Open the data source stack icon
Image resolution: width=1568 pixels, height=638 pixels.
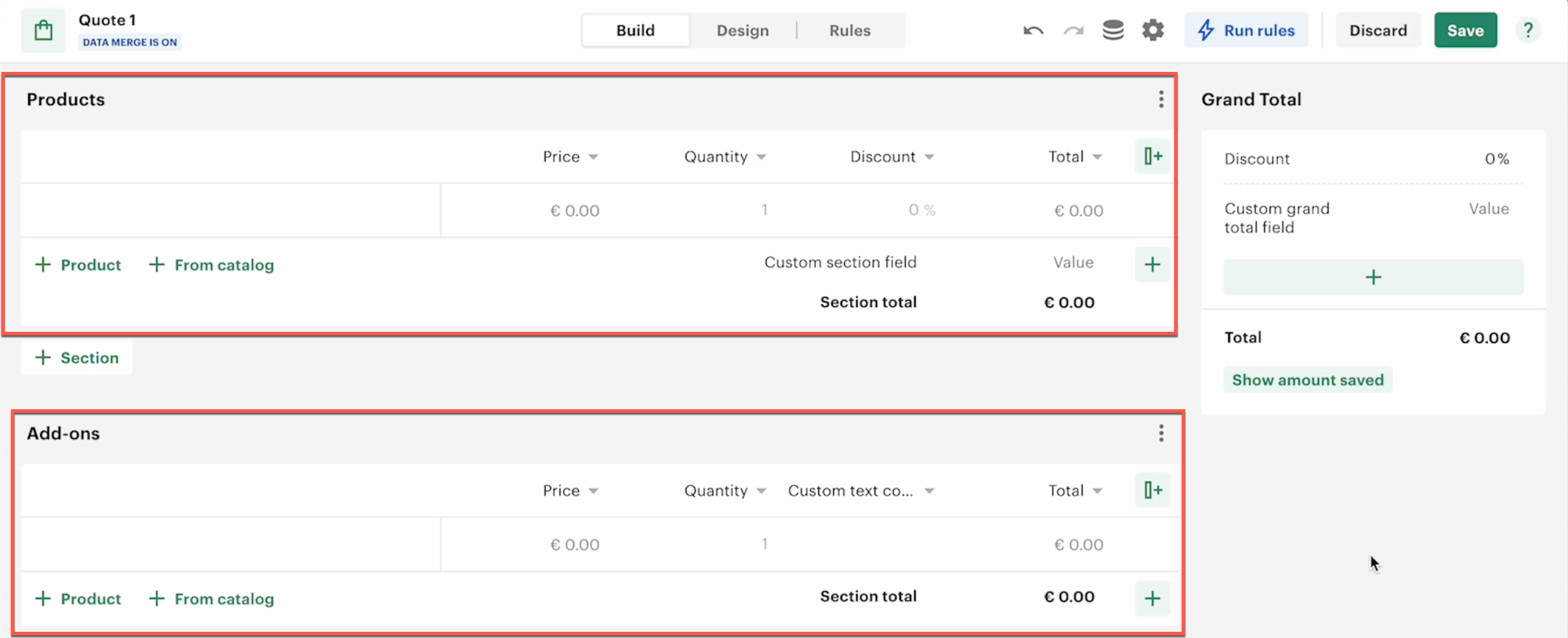point(1113,30)
